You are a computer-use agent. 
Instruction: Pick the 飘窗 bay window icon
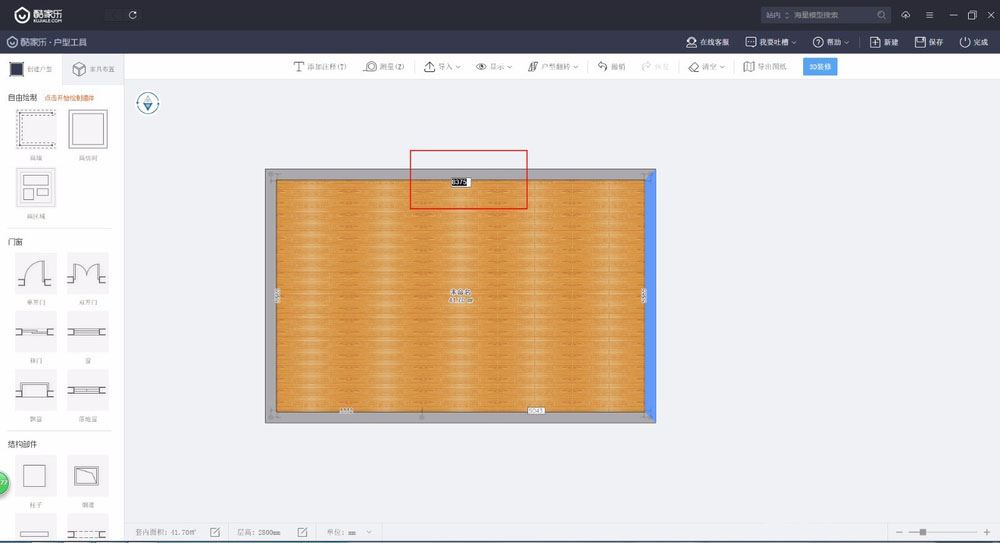[x=36, y=389]
